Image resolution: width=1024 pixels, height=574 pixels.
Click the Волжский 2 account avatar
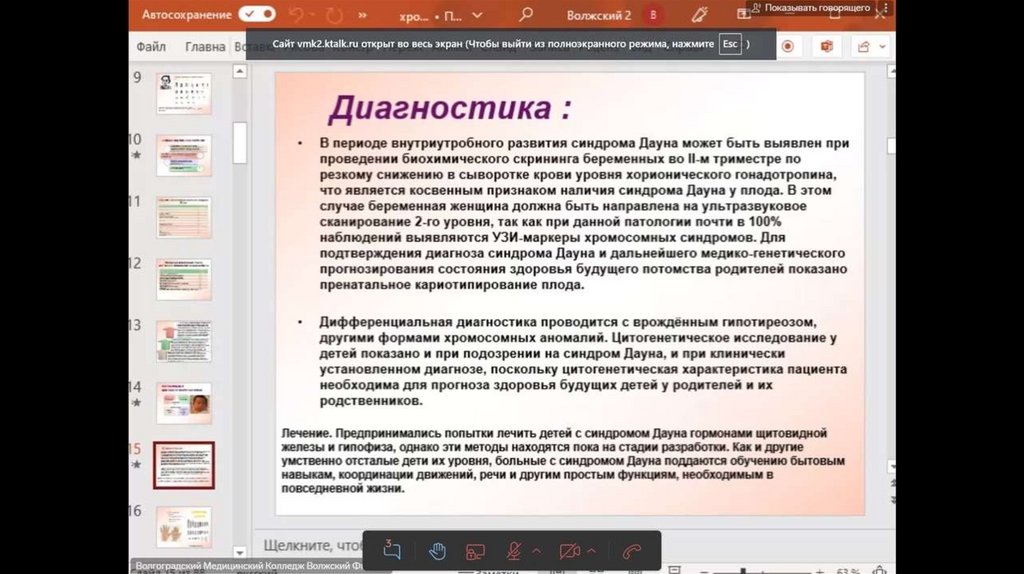click(654, 15)
